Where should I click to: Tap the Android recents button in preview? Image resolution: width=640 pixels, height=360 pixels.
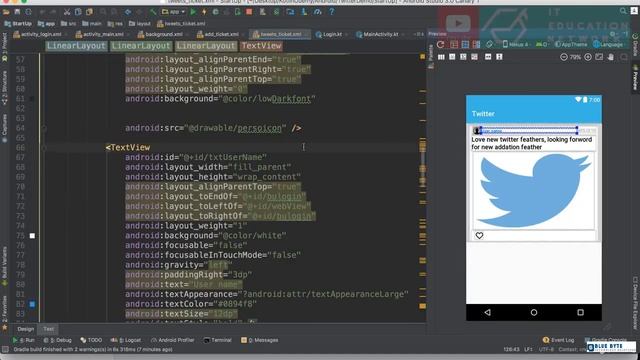pos(580,312)
